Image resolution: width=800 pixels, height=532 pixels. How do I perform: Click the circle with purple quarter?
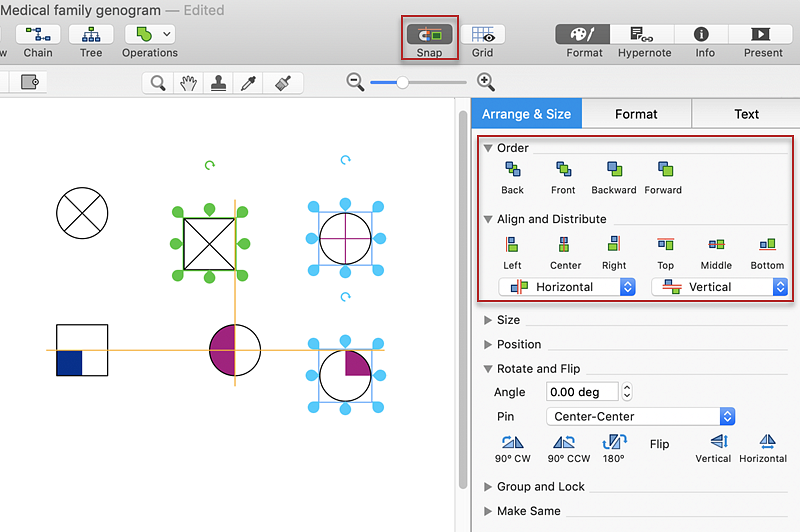tap(345, 375)
